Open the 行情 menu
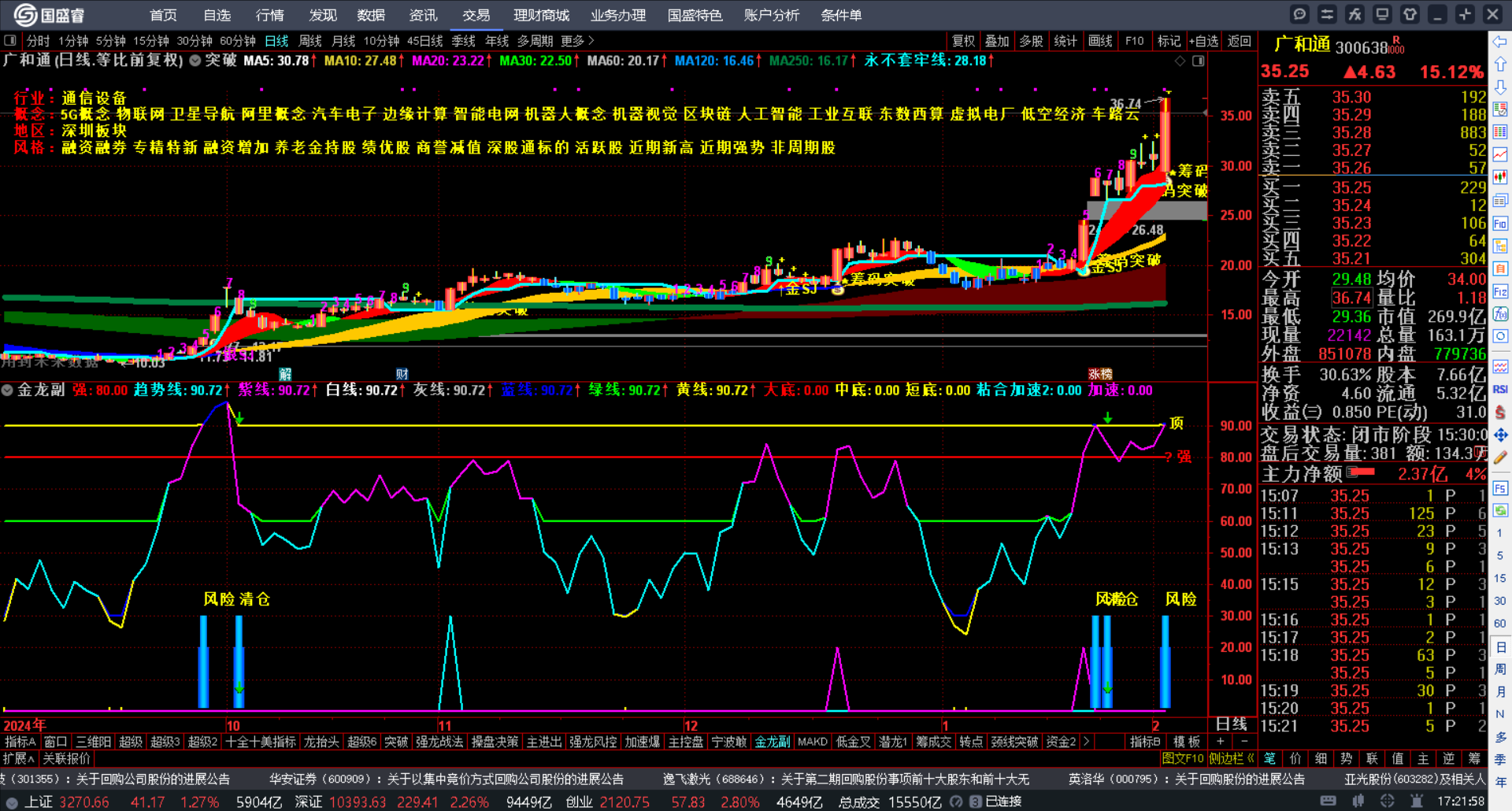Screen dimensions: 1512x811 [x=269, y=15]
